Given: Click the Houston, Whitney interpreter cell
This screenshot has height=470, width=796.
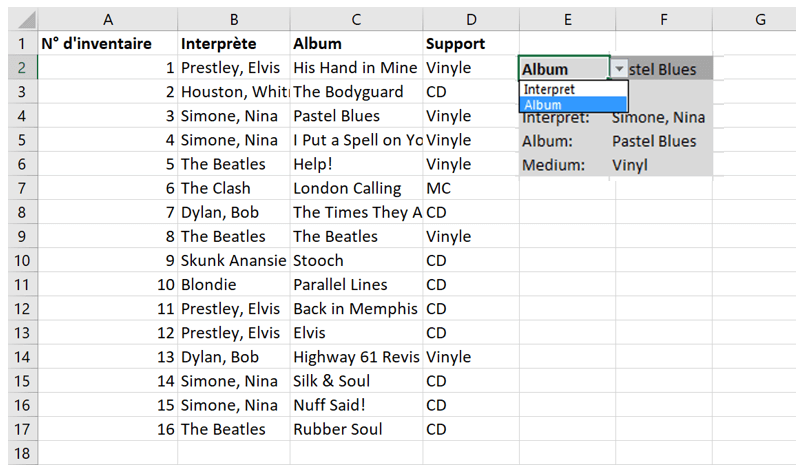Looking at the screenshot, I should click(x=234, y=92).
